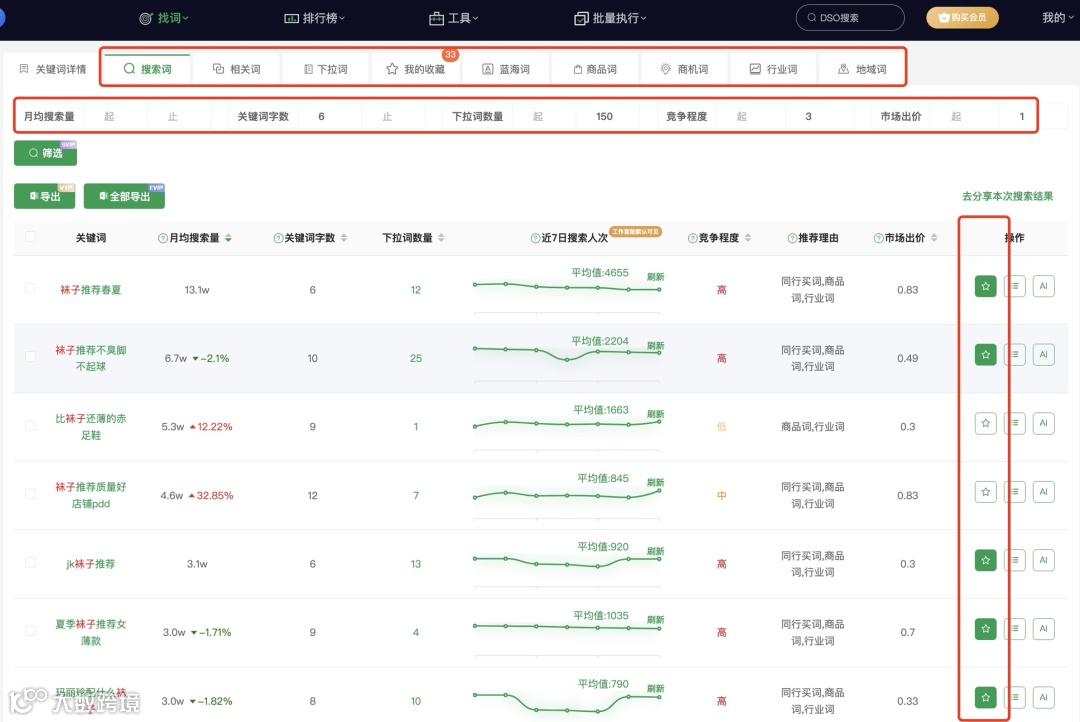This screenshot has height=722, width=1080.
Task: Refresh 7-day search chart for jk袜子推荐
Action: point(655,551)
